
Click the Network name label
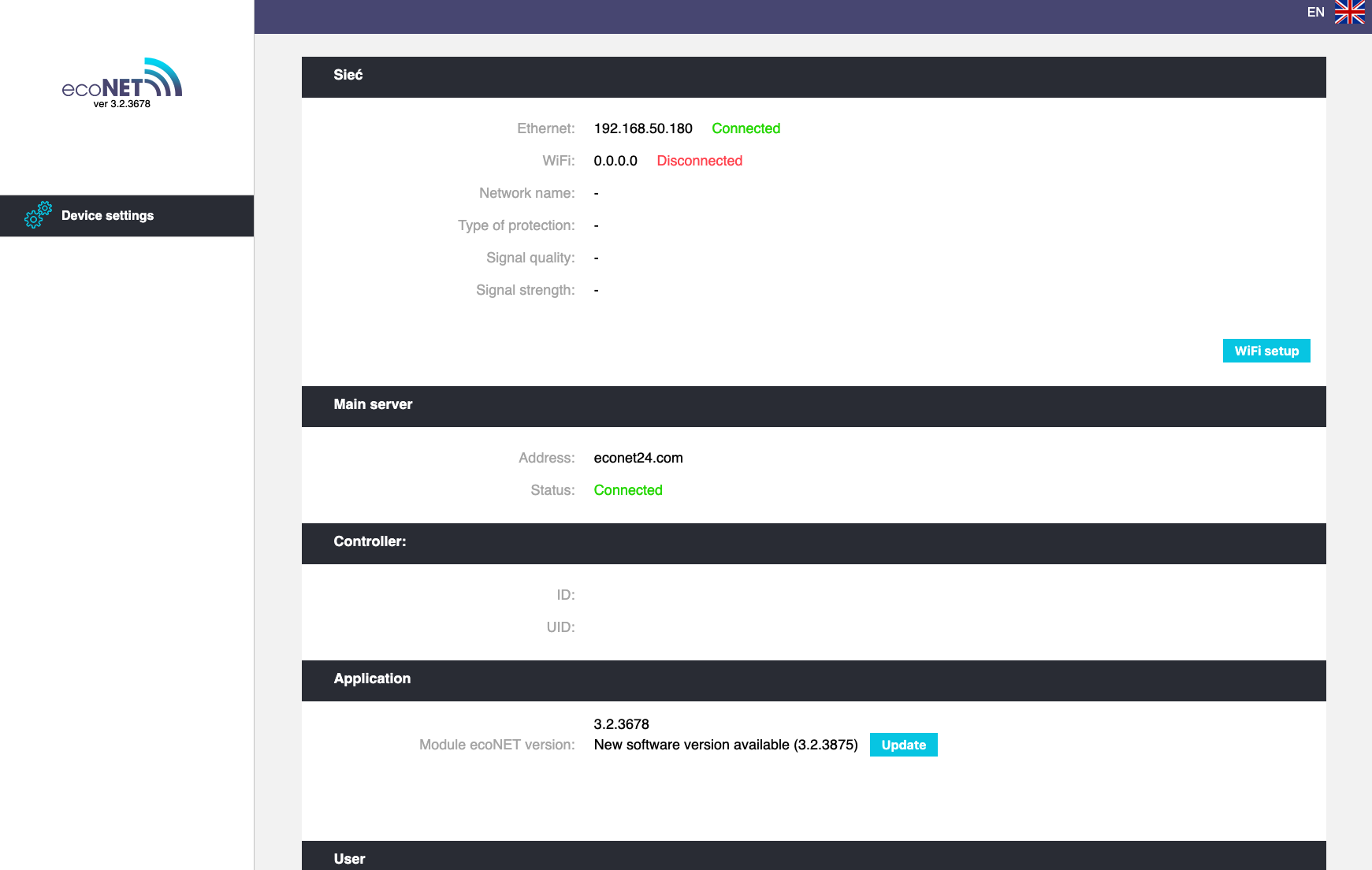point(527,193)
